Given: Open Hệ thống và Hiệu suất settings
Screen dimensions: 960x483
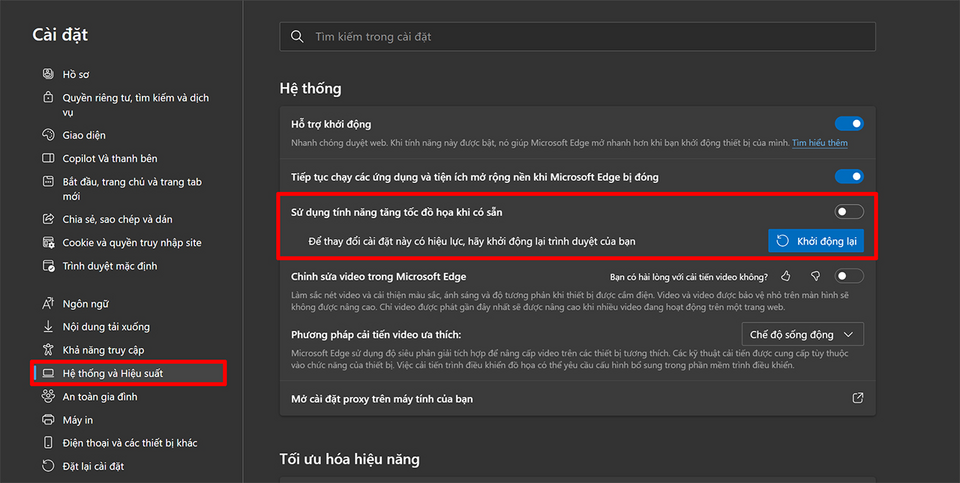Looking at the screenshot, I should (x=112, y=373).
